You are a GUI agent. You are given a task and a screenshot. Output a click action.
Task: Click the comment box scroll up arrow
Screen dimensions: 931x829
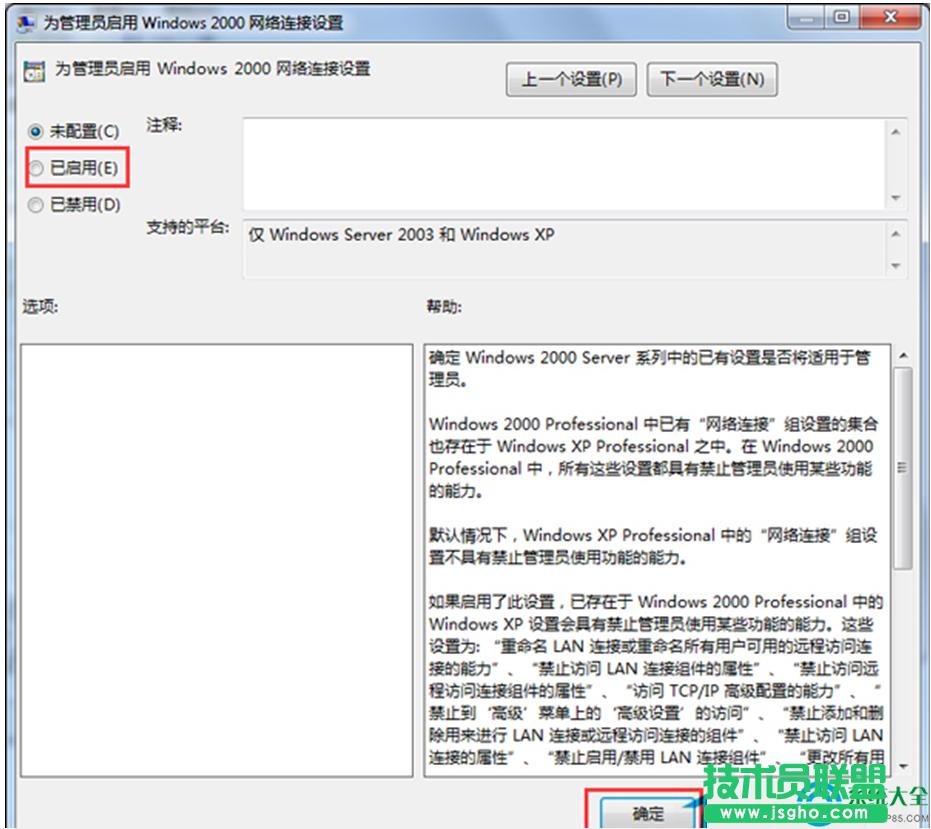(x=896, y=131)
